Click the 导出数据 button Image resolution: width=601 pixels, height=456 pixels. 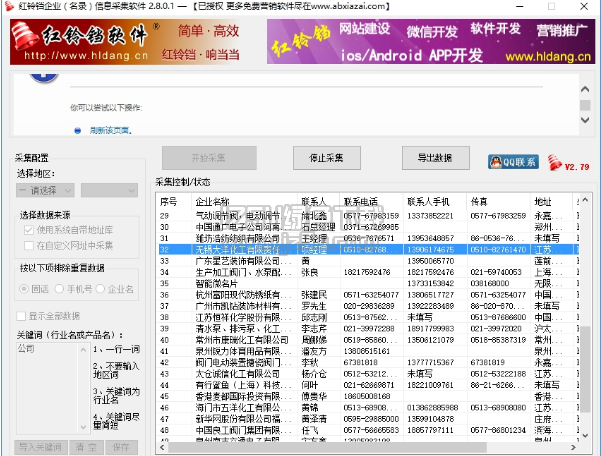coord(435,158)
